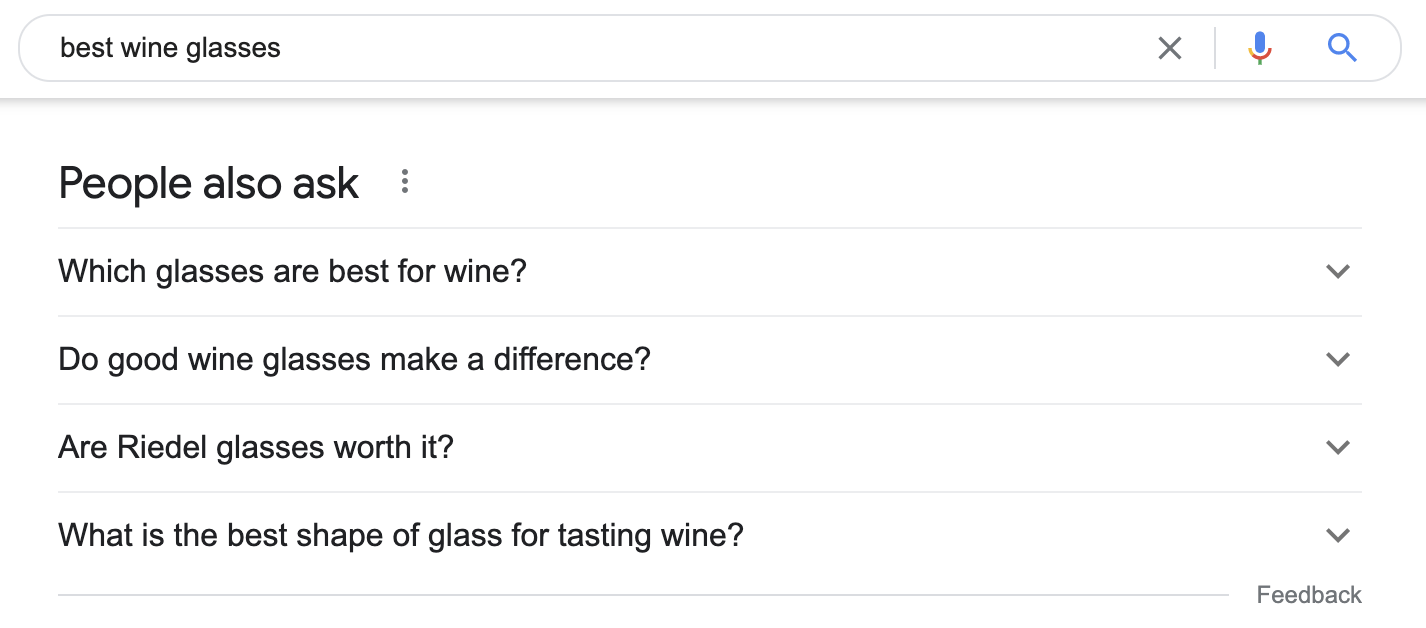Click the "Are Riedel glasses worth it?" question
The height and width of the screenshot is (628, 1426).
[254, 447]
